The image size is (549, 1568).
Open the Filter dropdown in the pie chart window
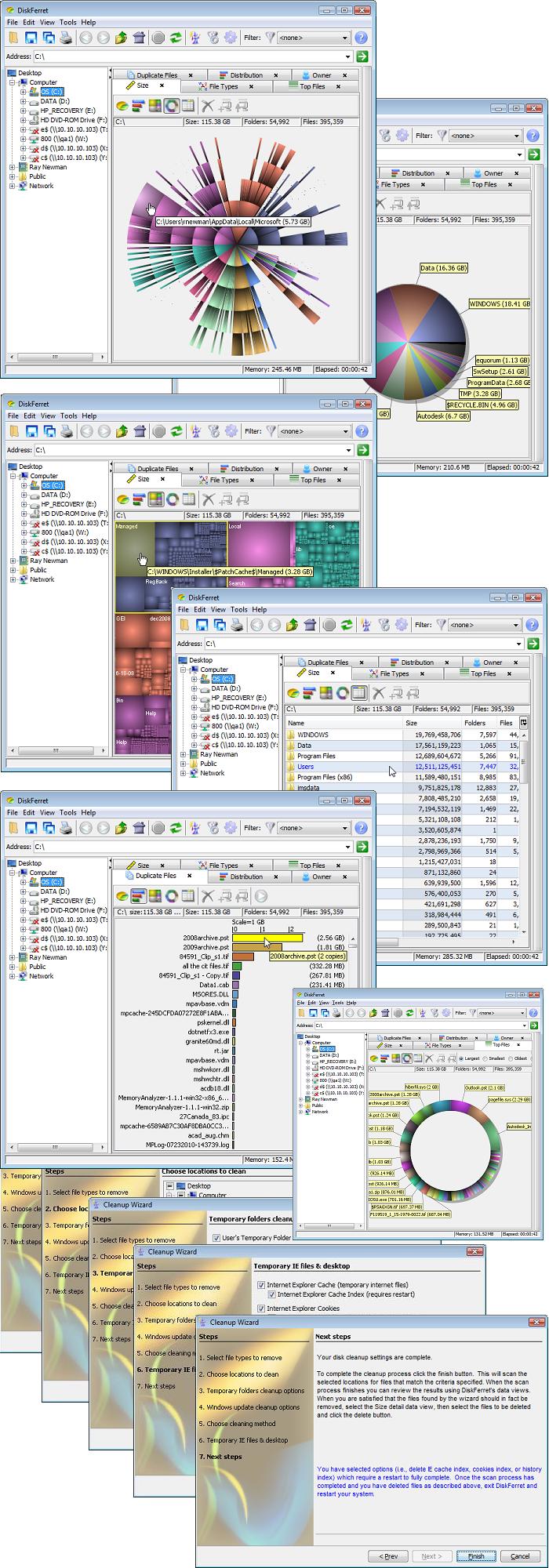pos(484,136)
